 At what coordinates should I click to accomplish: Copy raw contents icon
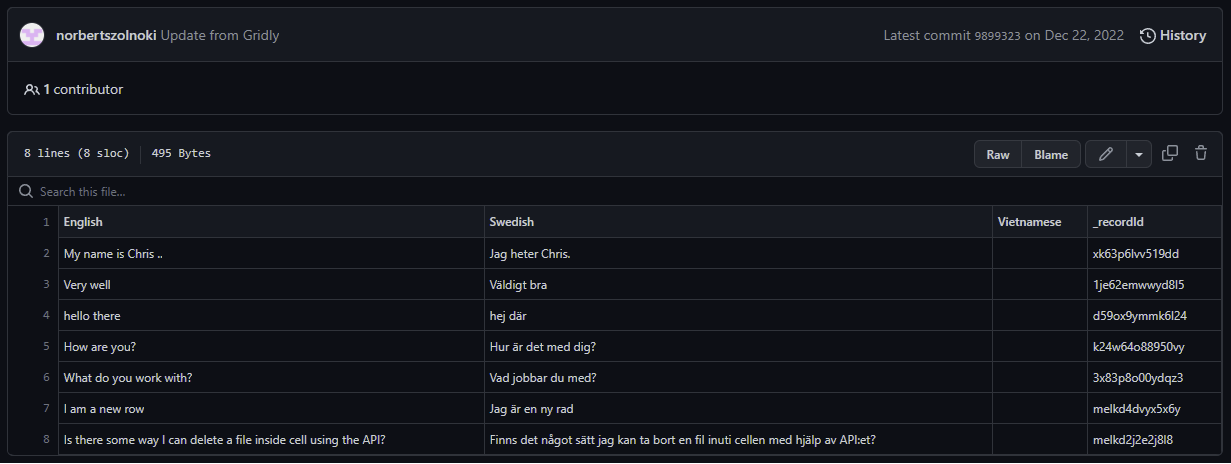click(1170, 153)
